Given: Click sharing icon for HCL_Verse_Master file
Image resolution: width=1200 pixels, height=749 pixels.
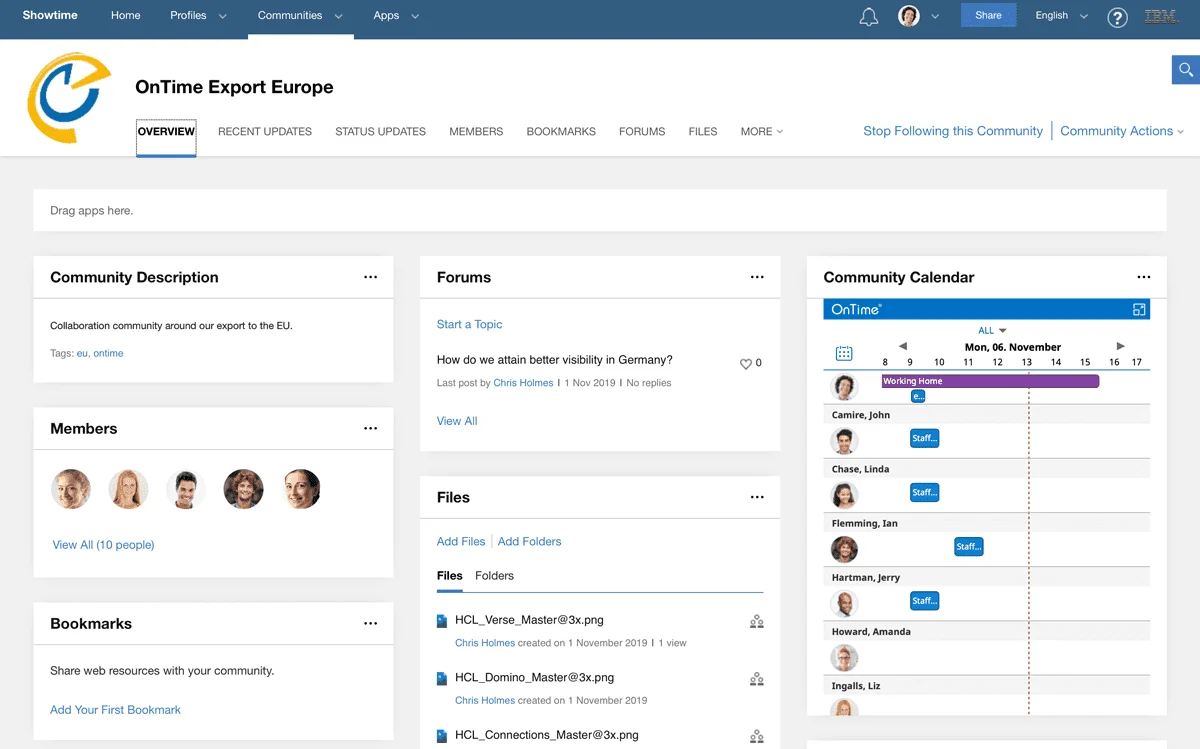Looking at the screenshot, I should coord(757,622).
